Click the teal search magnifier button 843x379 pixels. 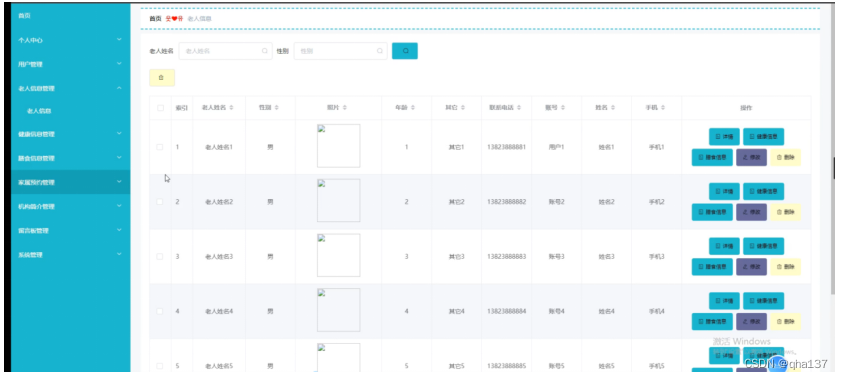(x=405, y=51)
